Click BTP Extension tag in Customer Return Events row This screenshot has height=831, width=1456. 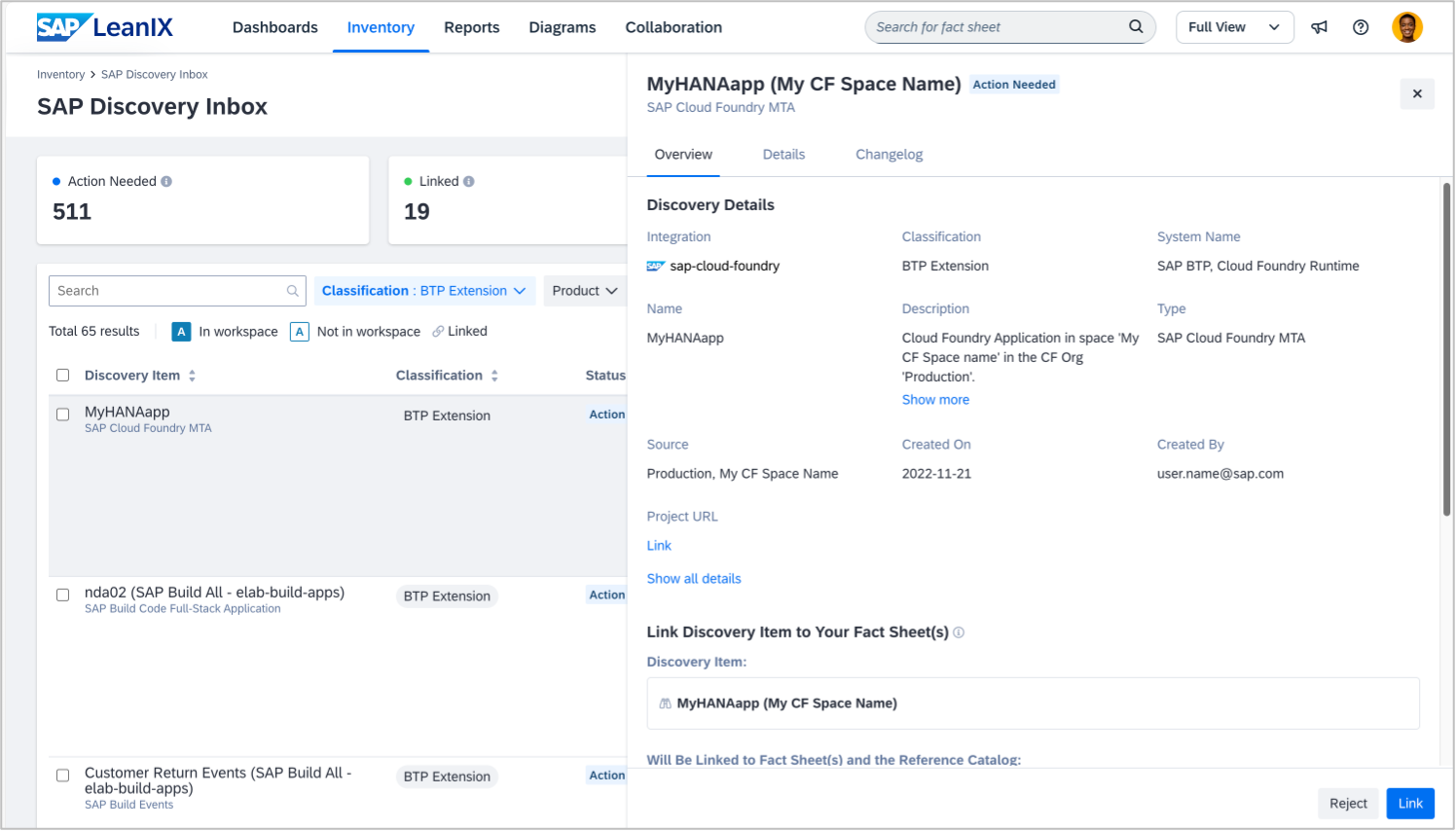click(x=447, y=777)
